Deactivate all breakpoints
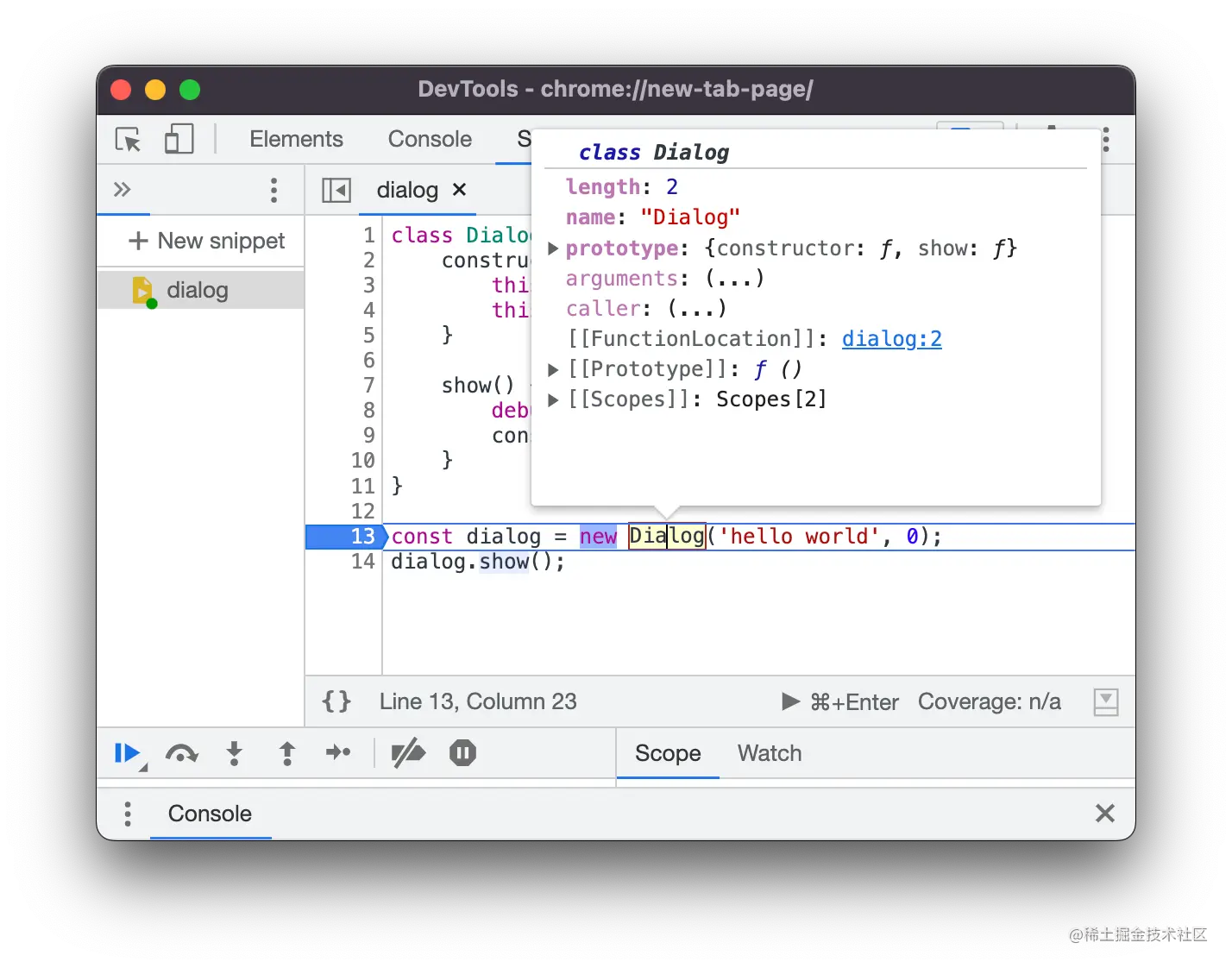The width and height of the screenshot is (1232, 968). coord(408,753)
